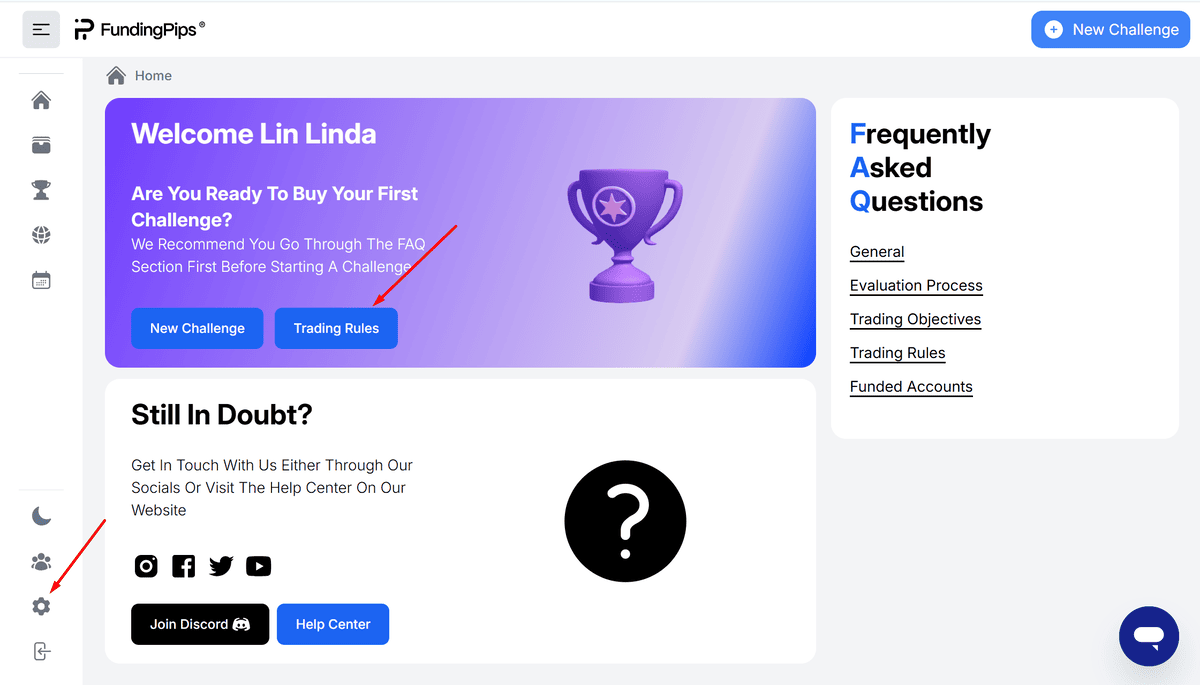Click the Home breadcrumb link
This screenshot has height=685, width=1200.
(x=153, y=76)
